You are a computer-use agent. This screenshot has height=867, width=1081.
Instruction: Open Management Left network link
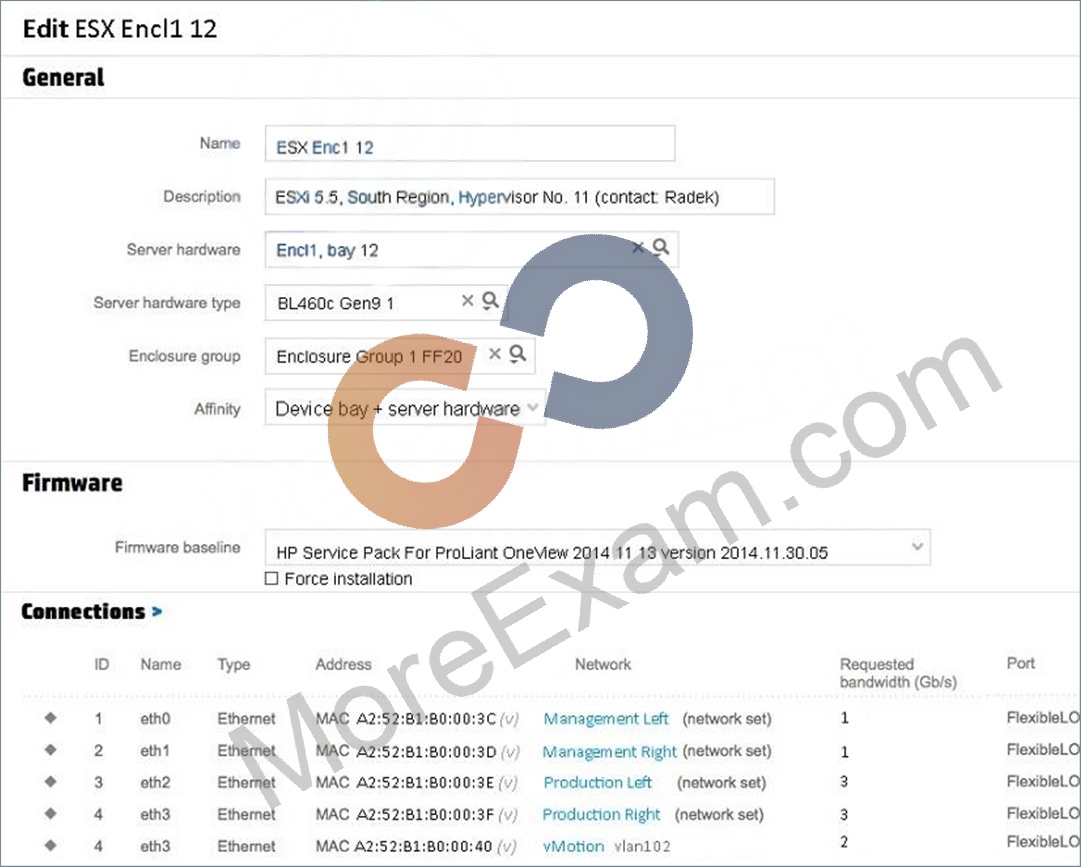click(x=605, y=719)
